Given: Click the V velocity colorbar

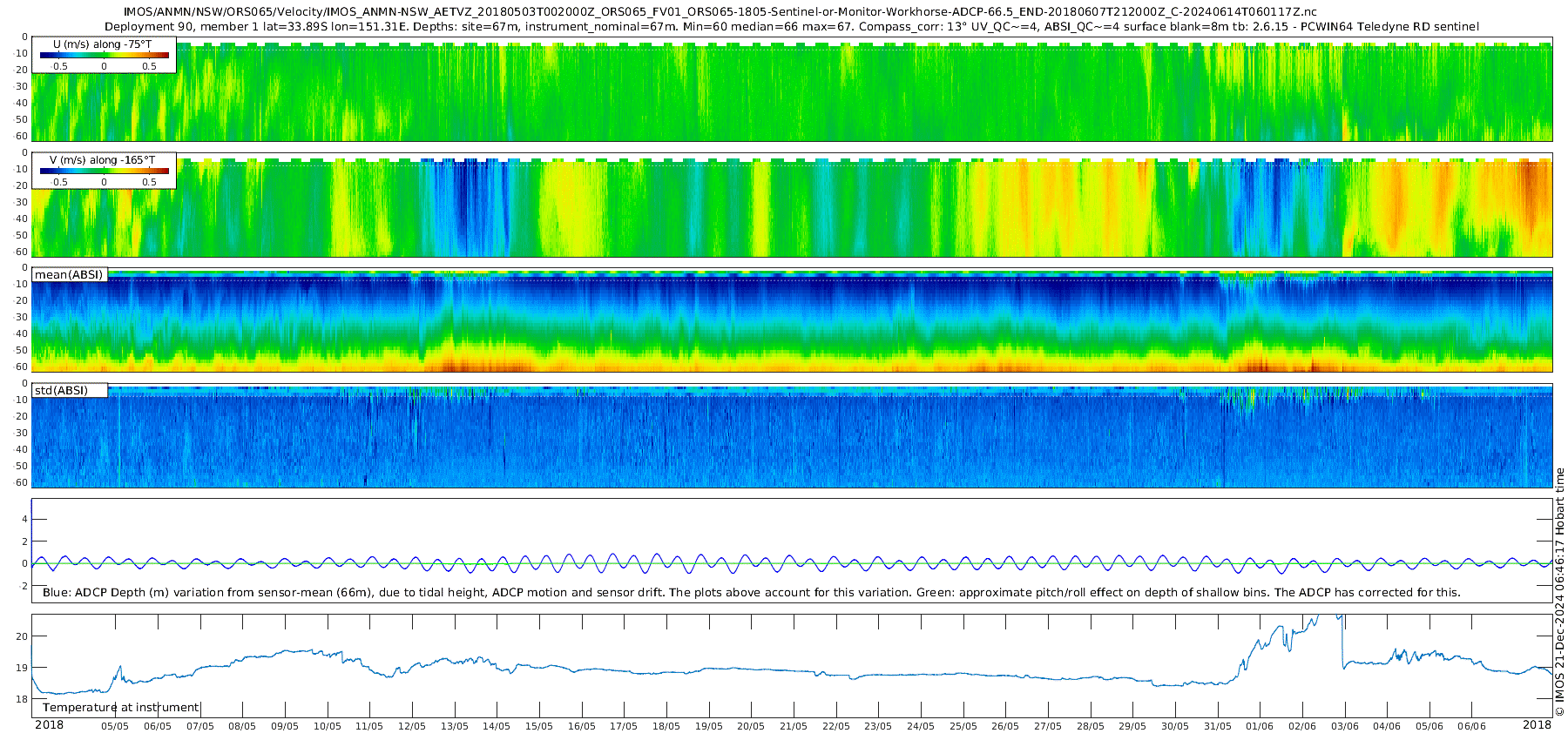Looking at the screenshot, I should point(105,172).
